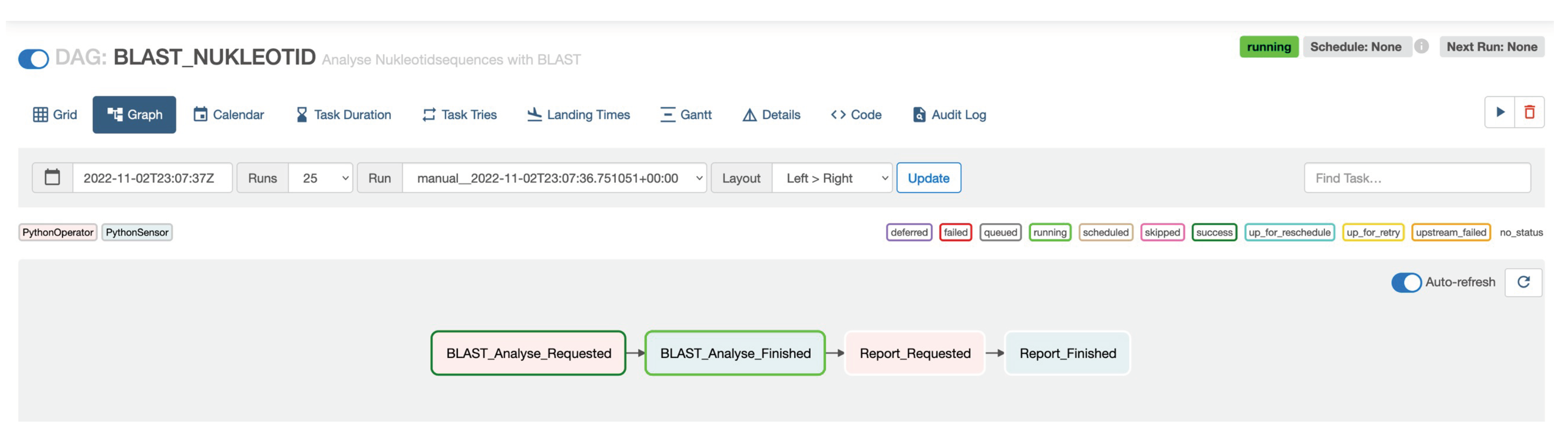
Task: Click the calendar date picker icon
Action: pos(52,178)
